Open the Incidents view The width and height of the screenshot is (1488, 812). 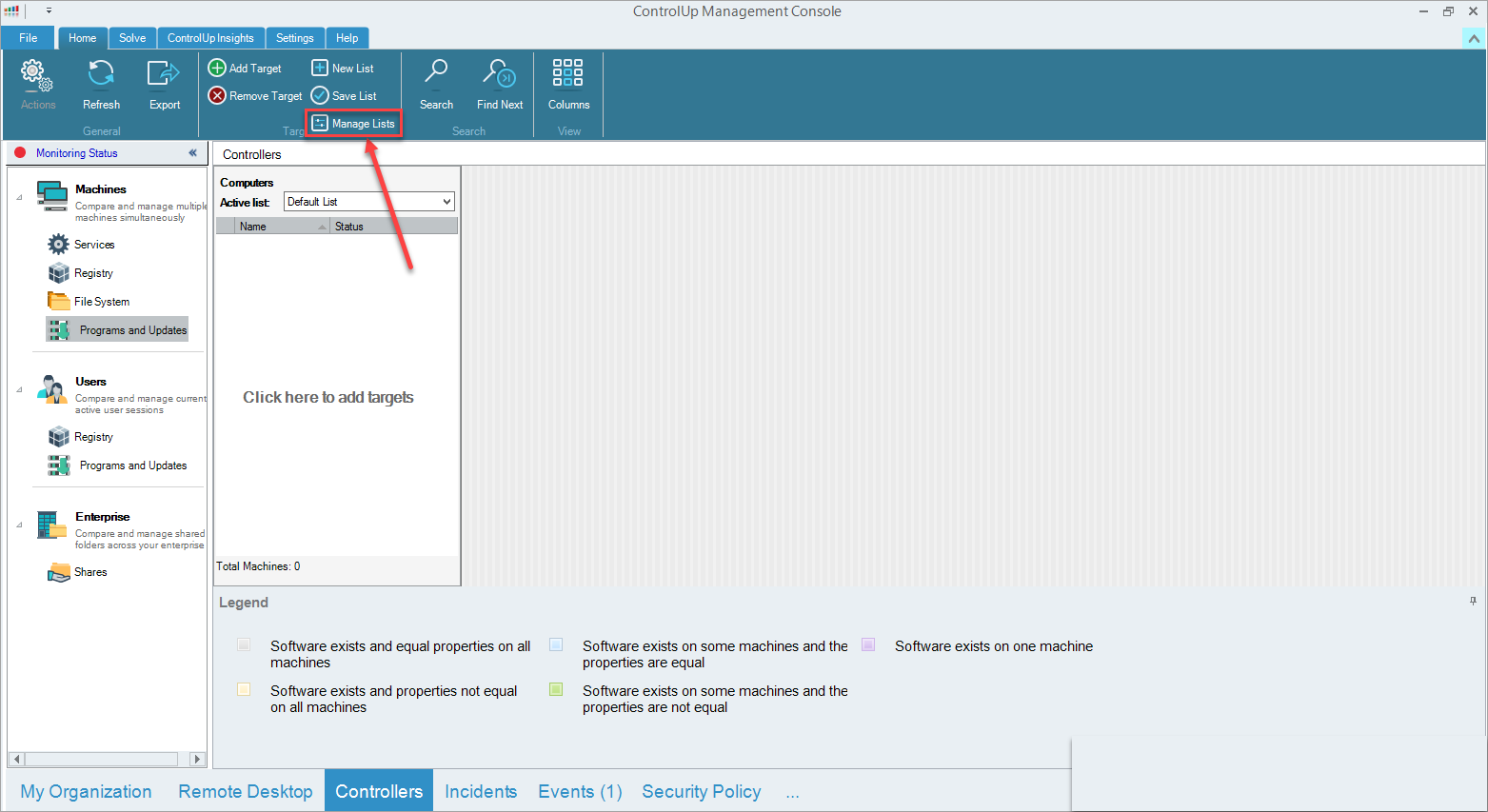[481, 792]
